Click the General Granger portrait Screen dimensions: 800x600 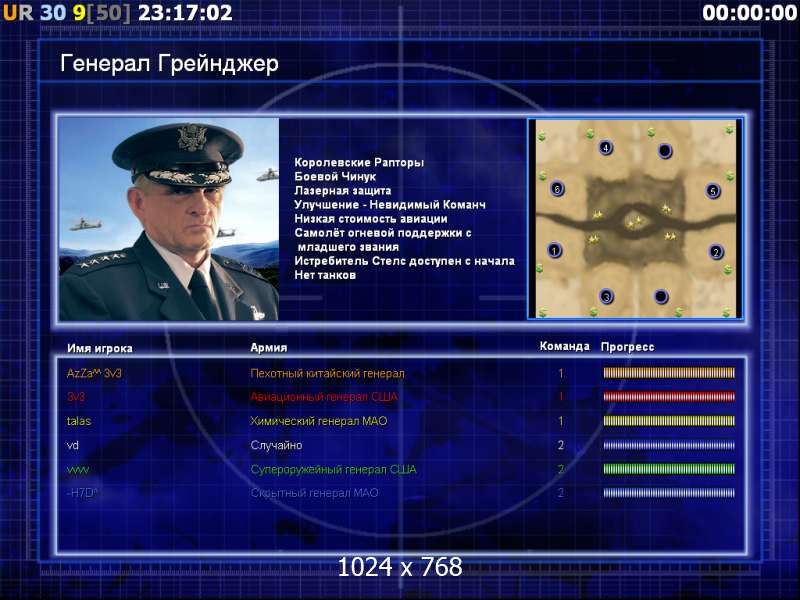(x=169, y=219)
